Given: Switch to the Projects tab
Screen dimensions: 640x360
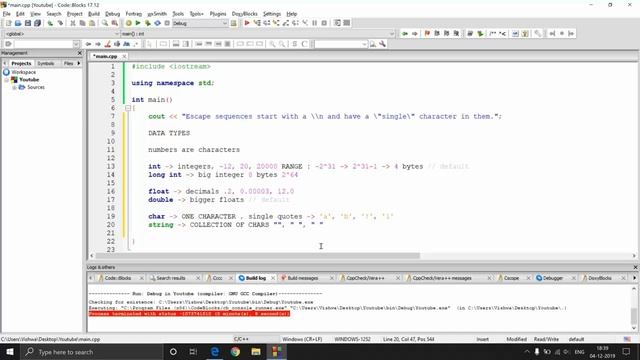Looking at the screenshot, I should [x=21, y=64].
